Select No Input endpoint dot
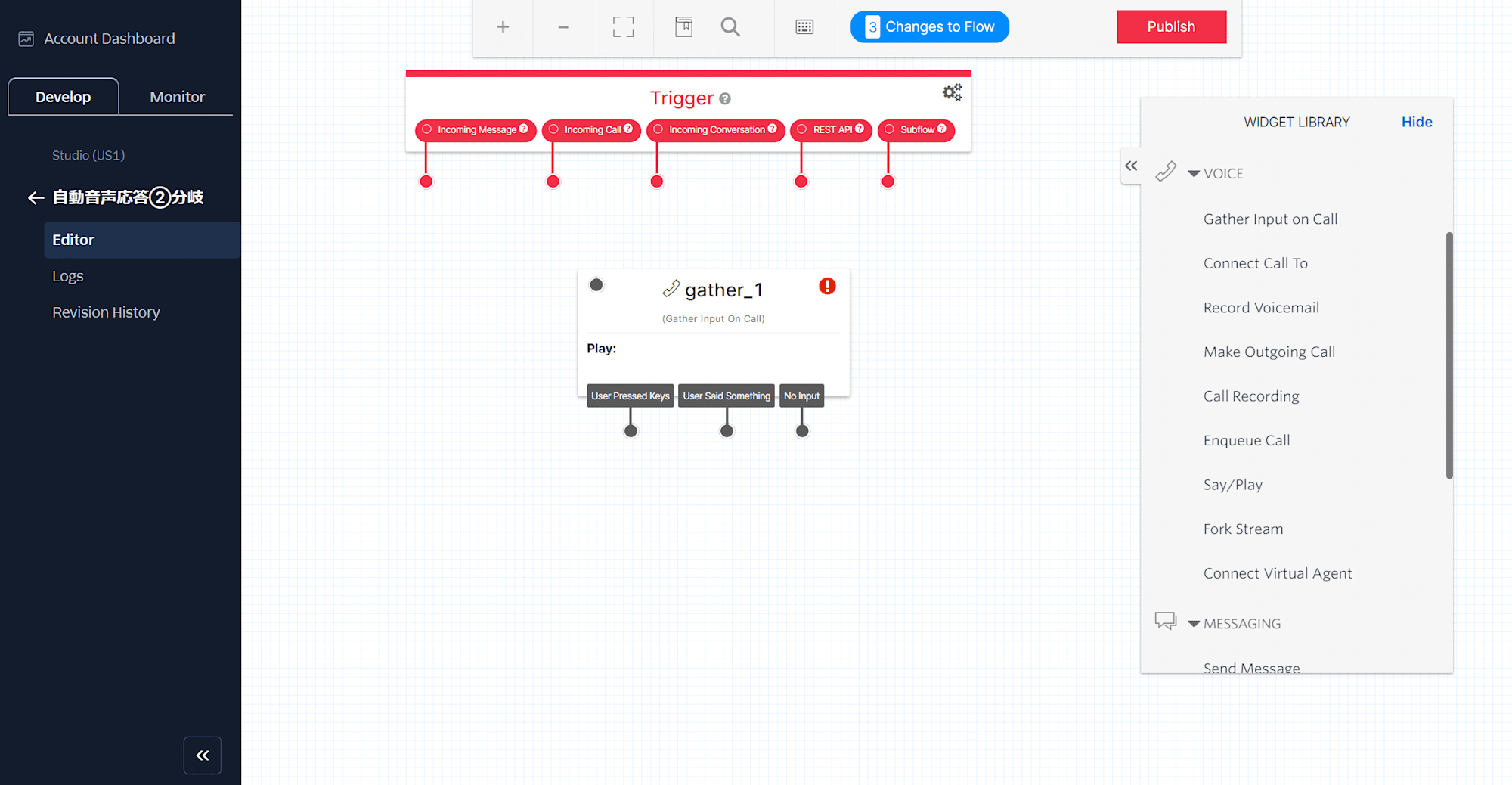The image size is (1512, 785). click(802, 431)
